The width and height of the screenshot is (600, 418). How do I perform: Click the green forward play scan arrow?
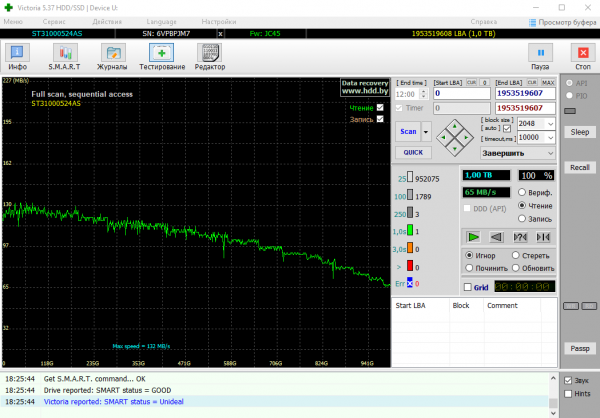(473, 237)
